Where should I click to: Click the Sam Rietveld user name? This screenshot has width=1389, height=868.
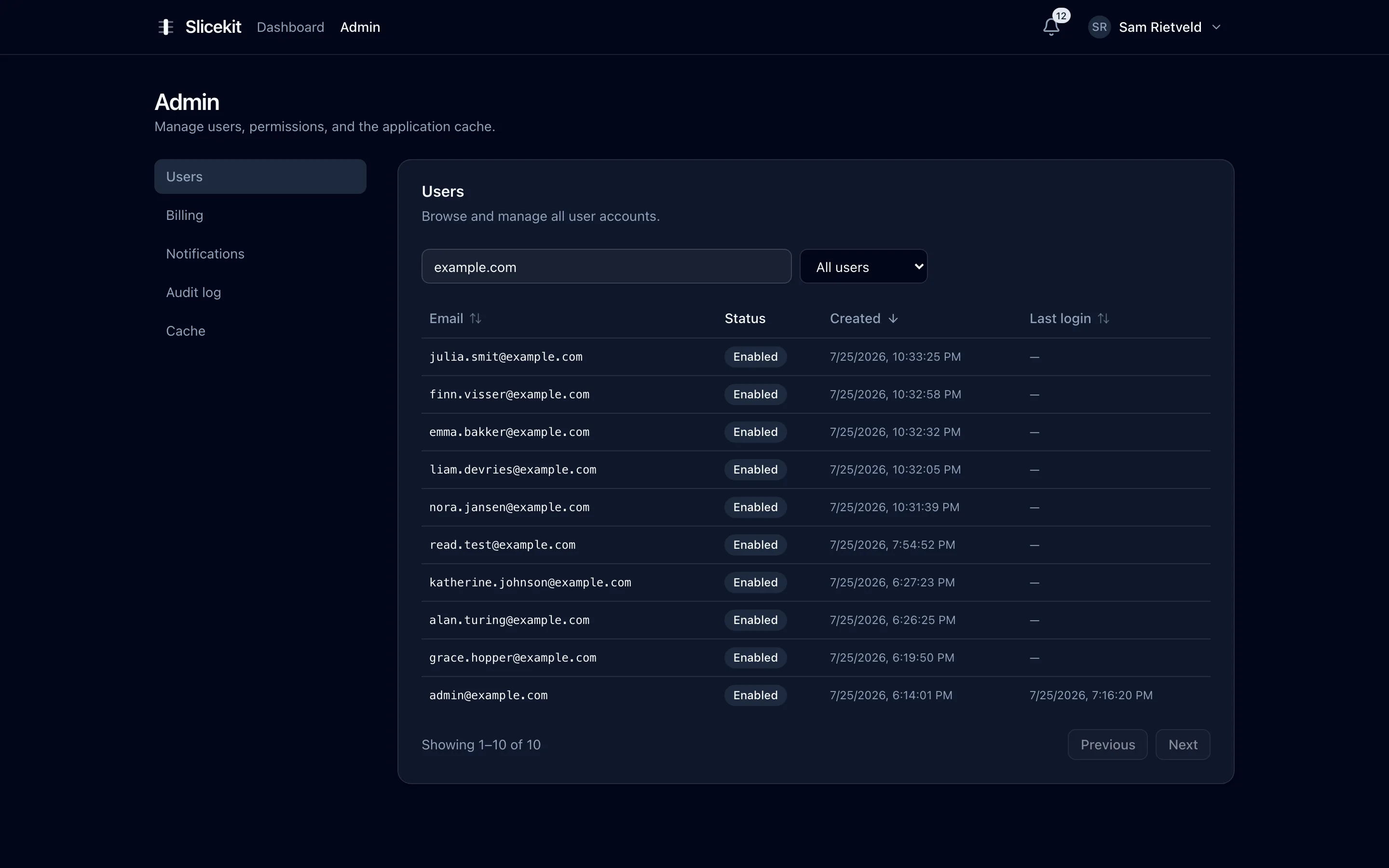pos(1159,27)
